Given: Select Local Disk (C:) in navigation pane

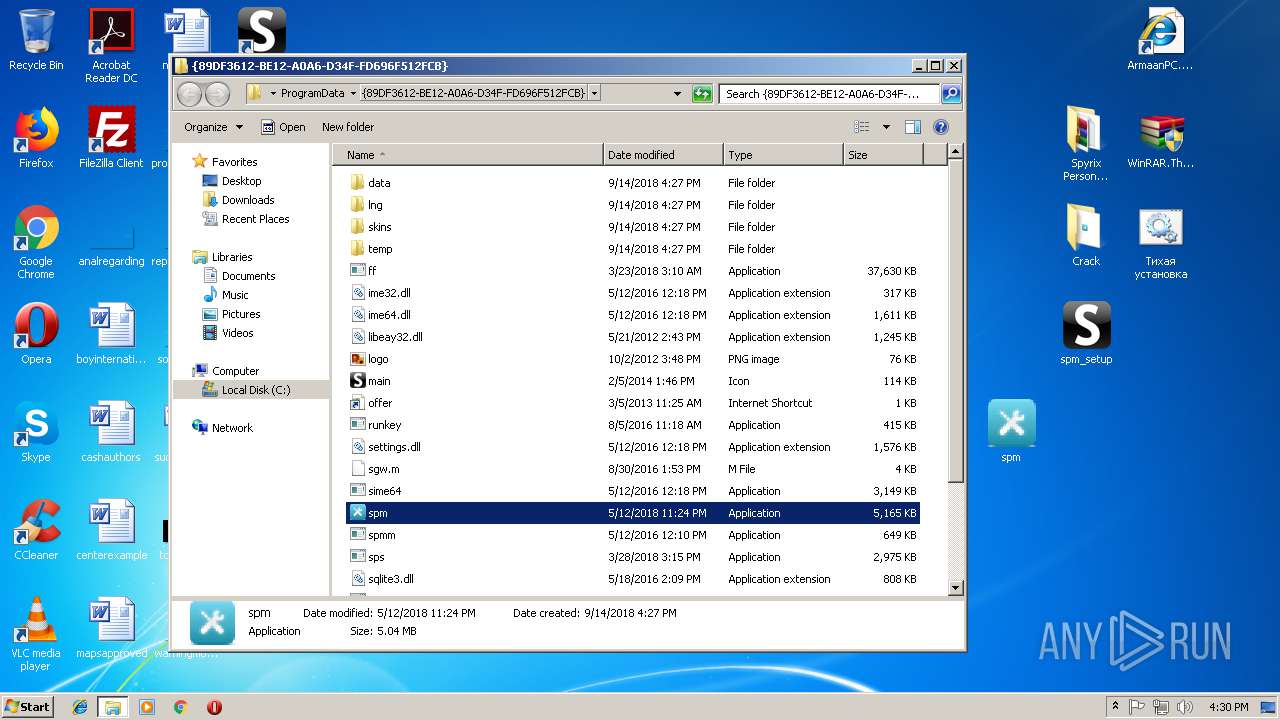Looking at the screenshot, I should [251, 390].
